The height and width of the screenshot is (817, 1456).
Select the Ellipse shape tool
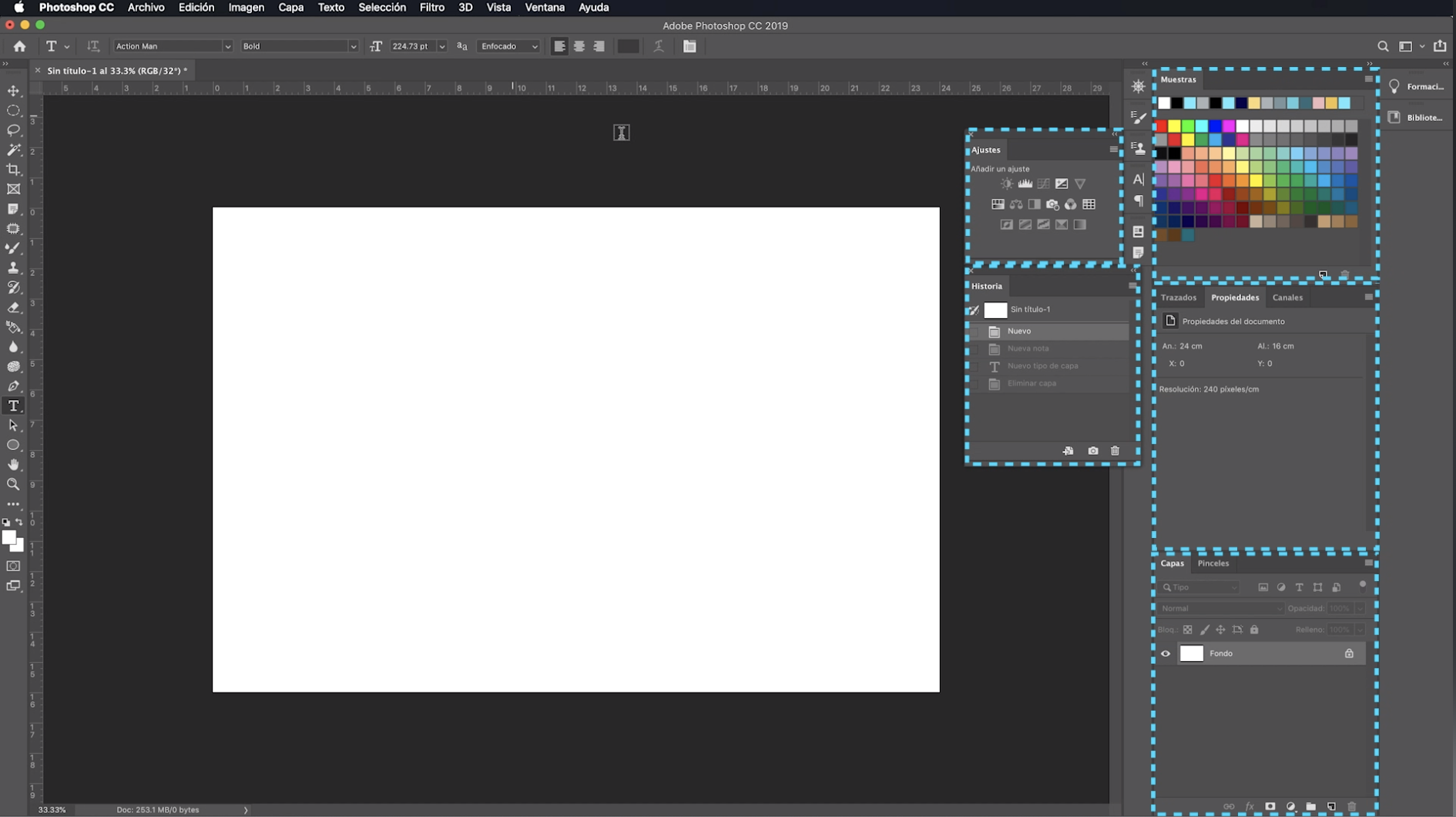[x=13, y=445]
